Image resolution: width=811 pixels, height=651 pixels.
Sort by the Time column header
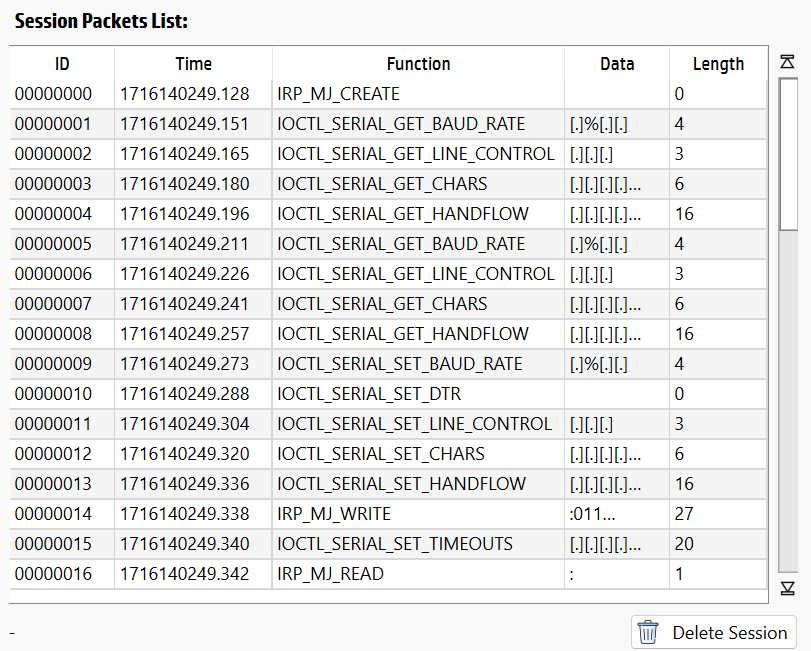pos(193,64)
